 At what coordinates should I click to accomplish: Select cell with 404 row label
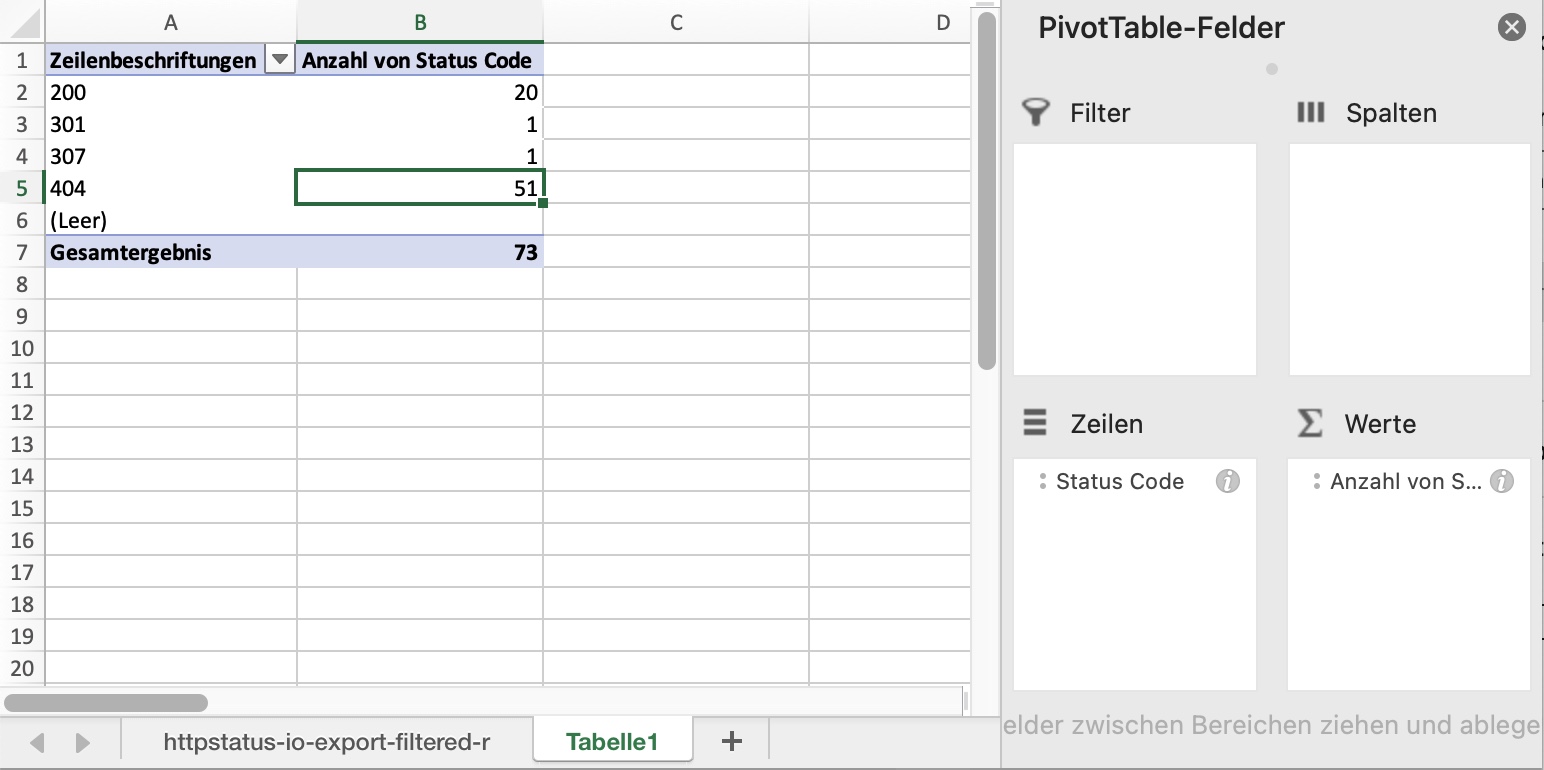170,188
